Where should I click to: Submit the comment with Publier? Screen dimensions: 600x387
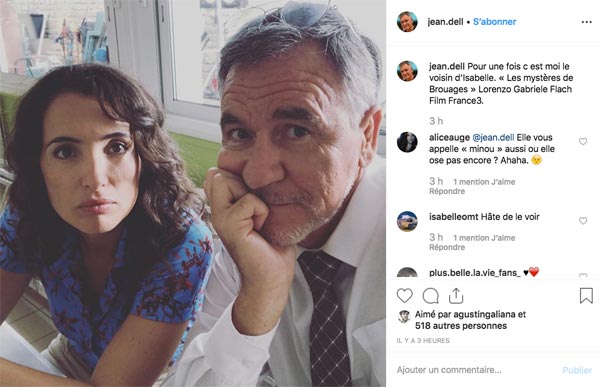[x=577, y=370]
